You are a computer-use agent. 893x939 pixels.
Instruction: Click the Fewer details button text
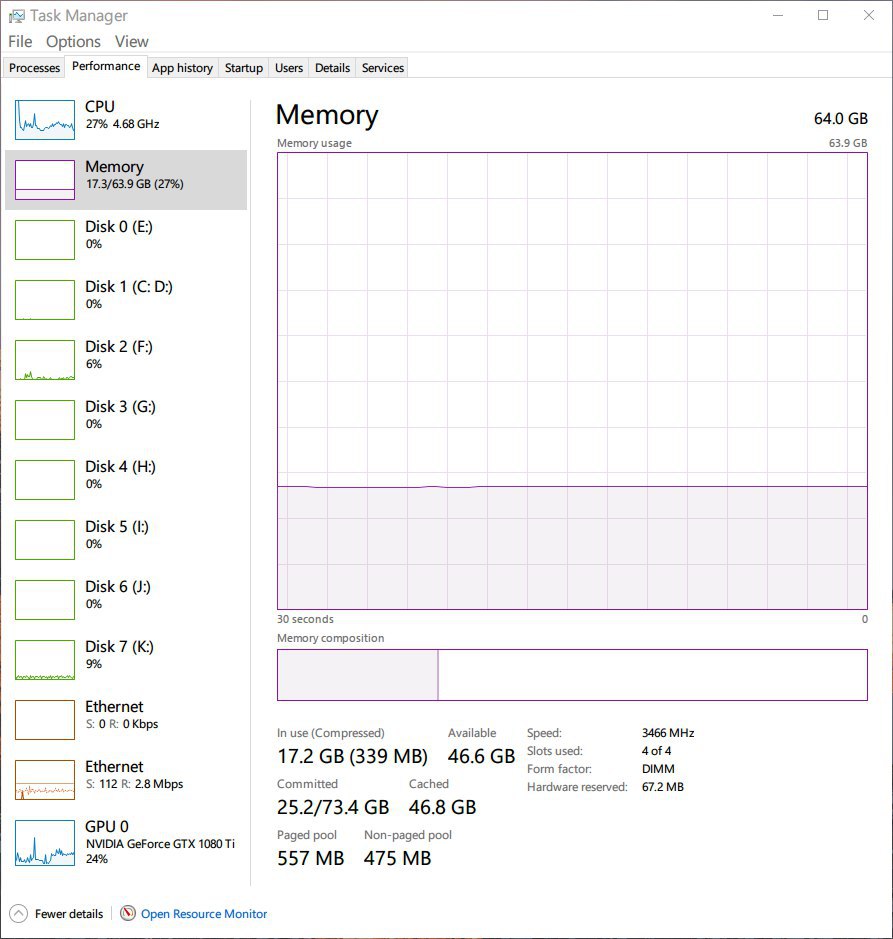69,914
